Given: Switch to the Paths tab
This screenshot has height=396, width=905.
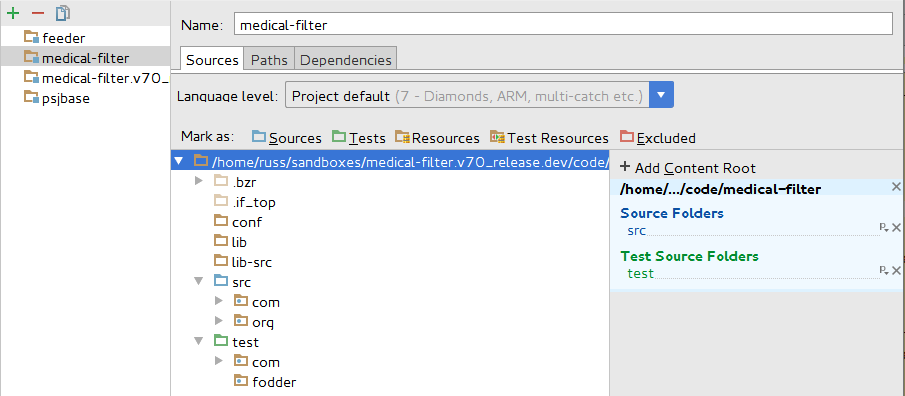Looking at the screenshot, I should (x=269, y=59).
